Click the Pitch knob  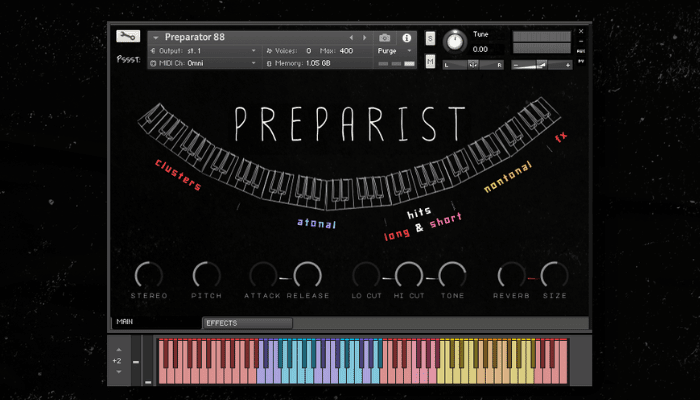coord(206,274)
